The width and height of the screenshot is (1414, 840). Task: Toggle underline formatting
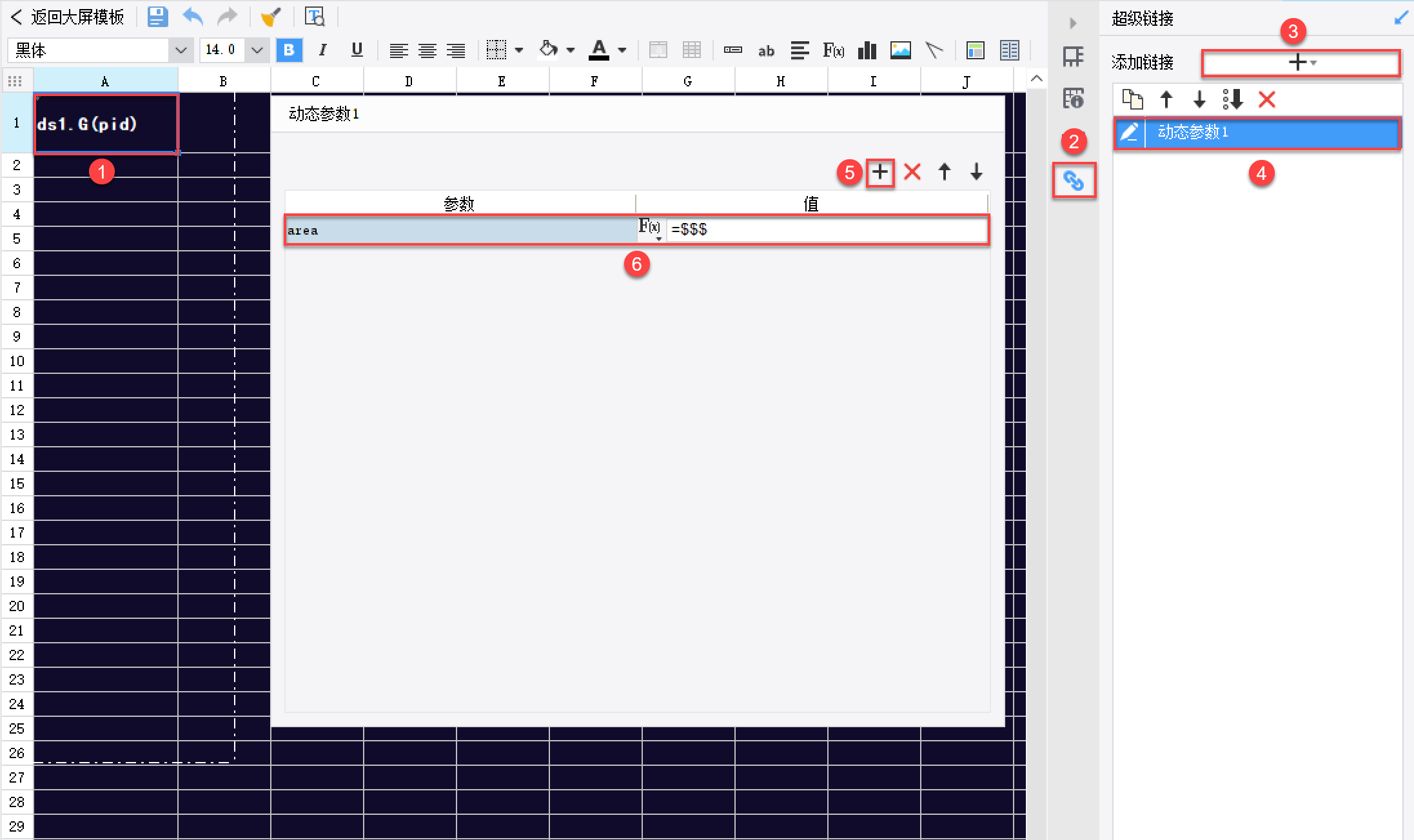point(357,50)
